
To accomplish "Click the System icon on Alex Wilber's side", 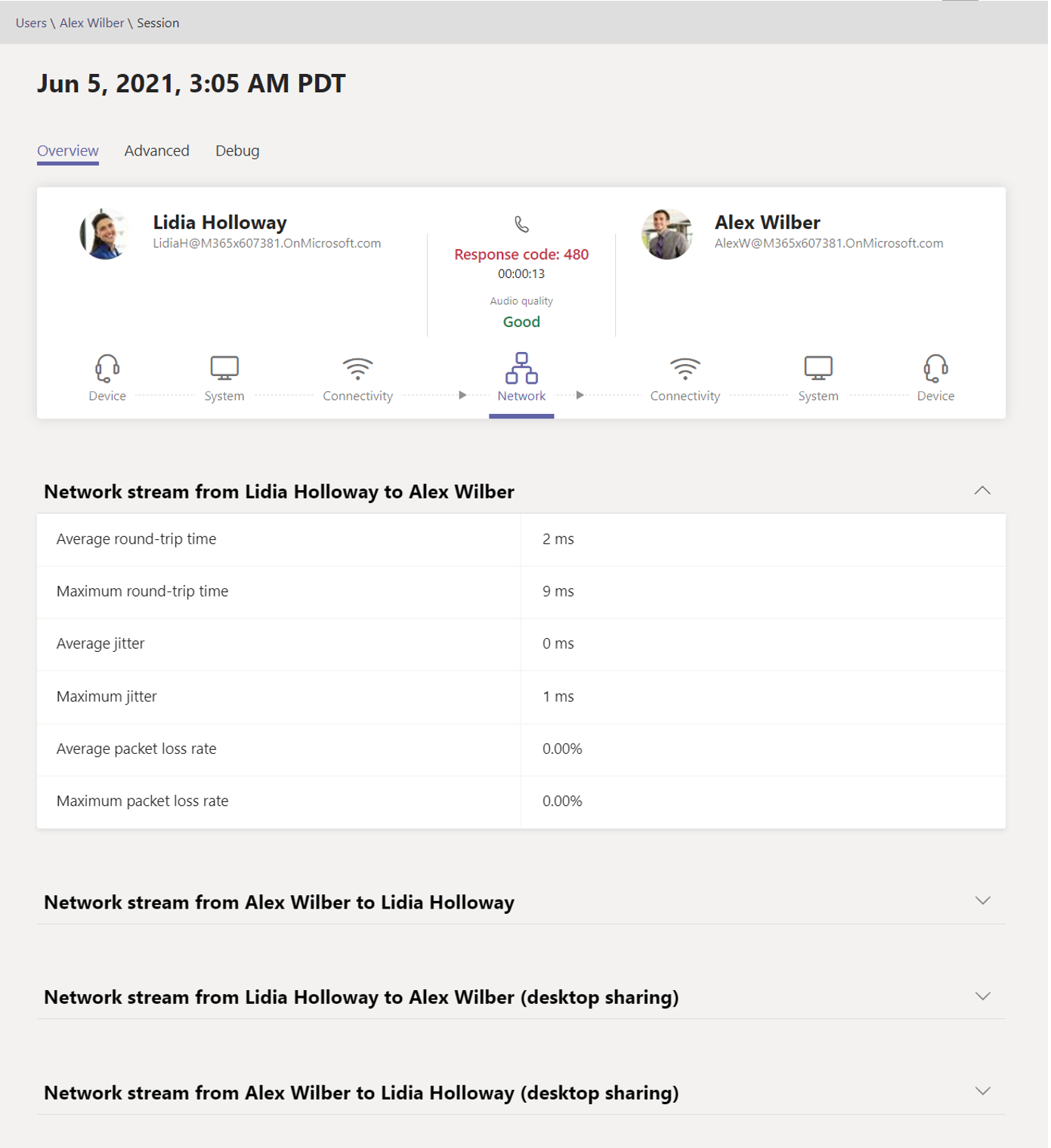I will 818,368.
